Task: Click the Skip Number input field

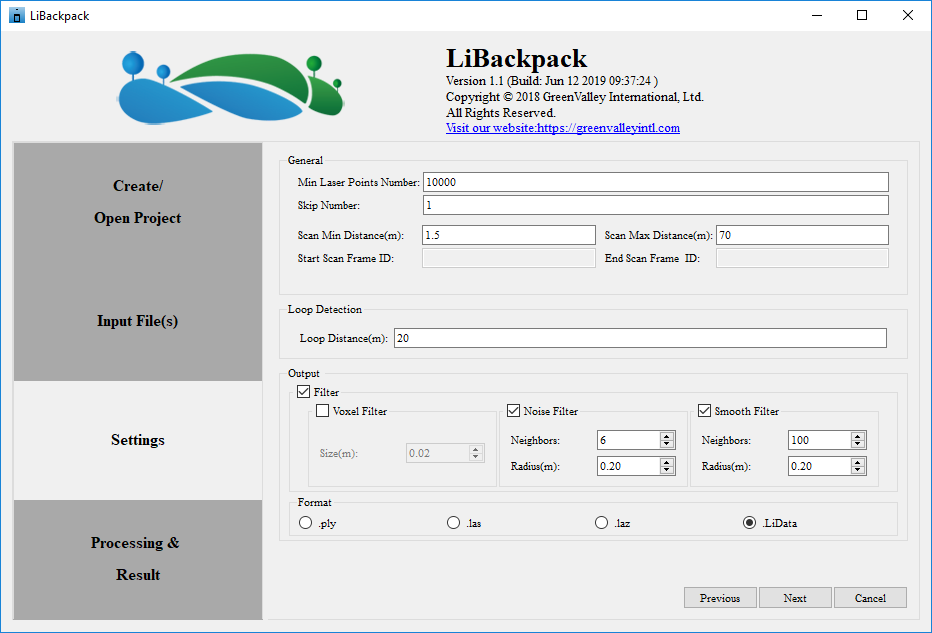Action: coord(656,205)
